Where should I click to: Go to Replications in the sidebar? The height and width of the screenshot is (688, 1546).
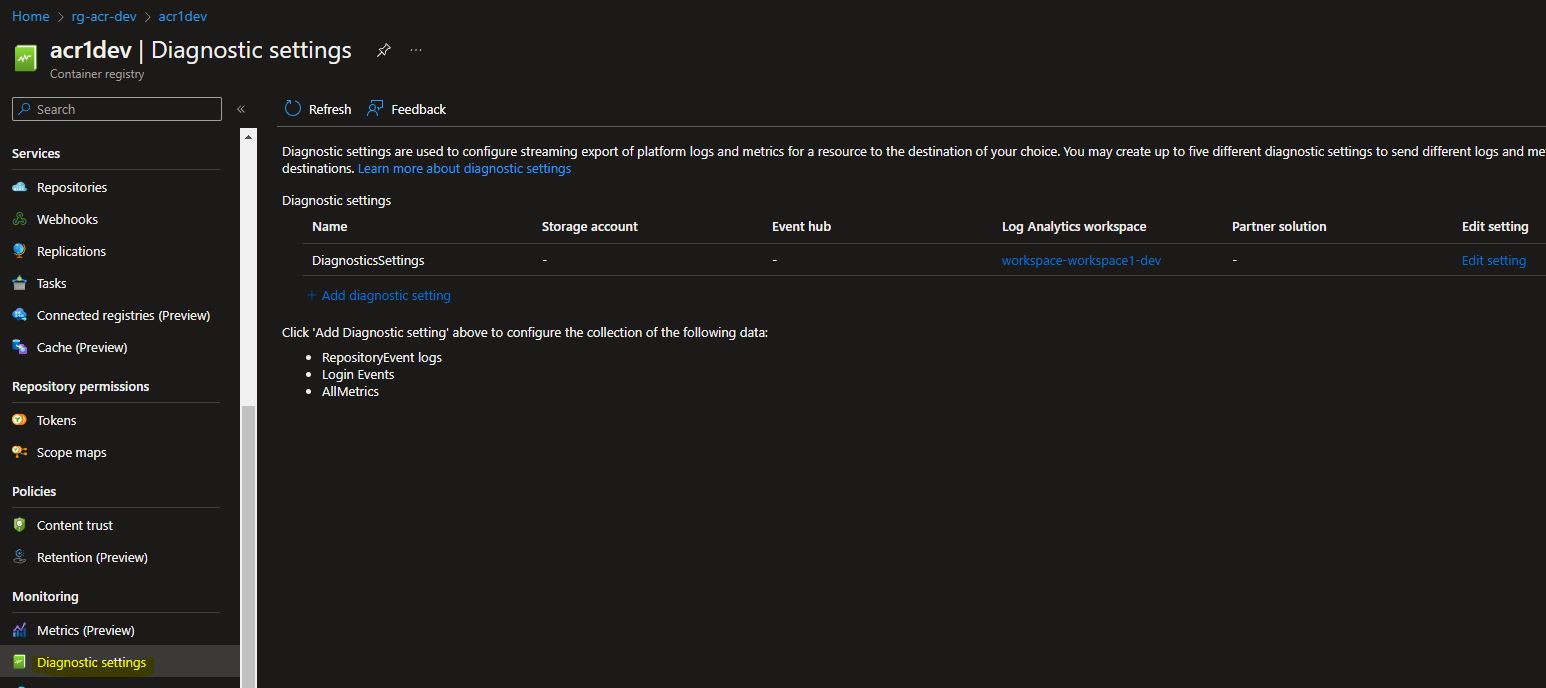(71, 251)
